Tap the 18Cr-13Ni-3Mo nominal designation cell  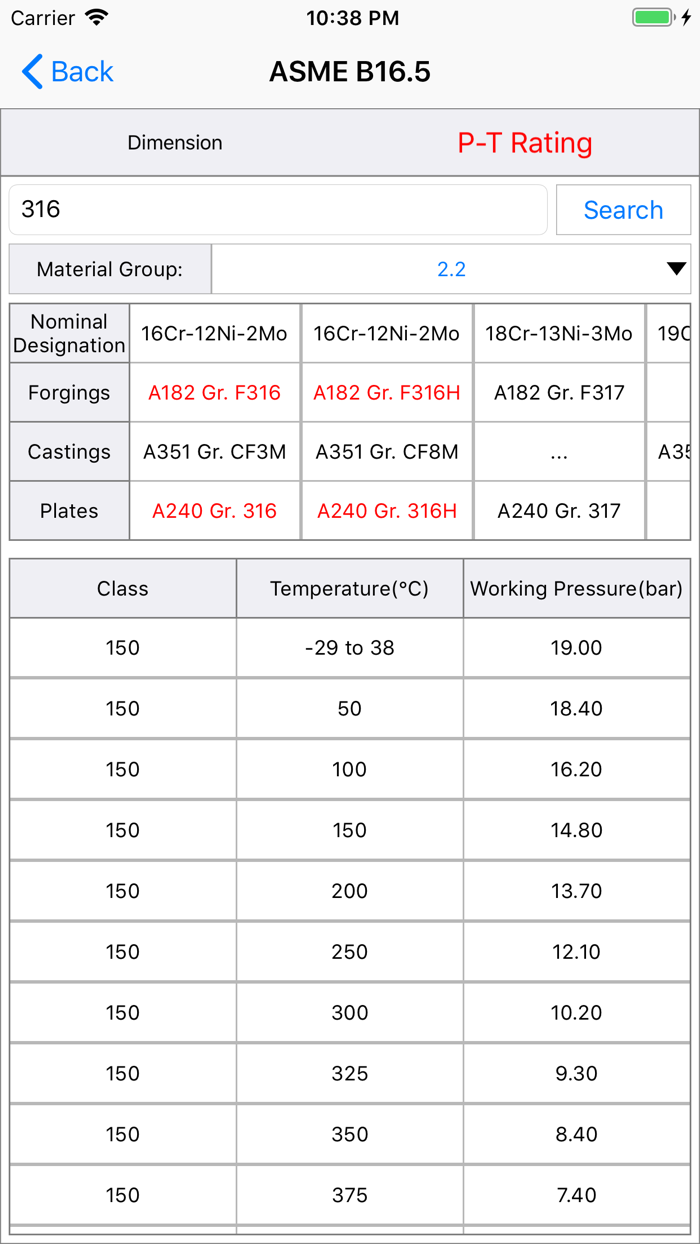[559, 334]
